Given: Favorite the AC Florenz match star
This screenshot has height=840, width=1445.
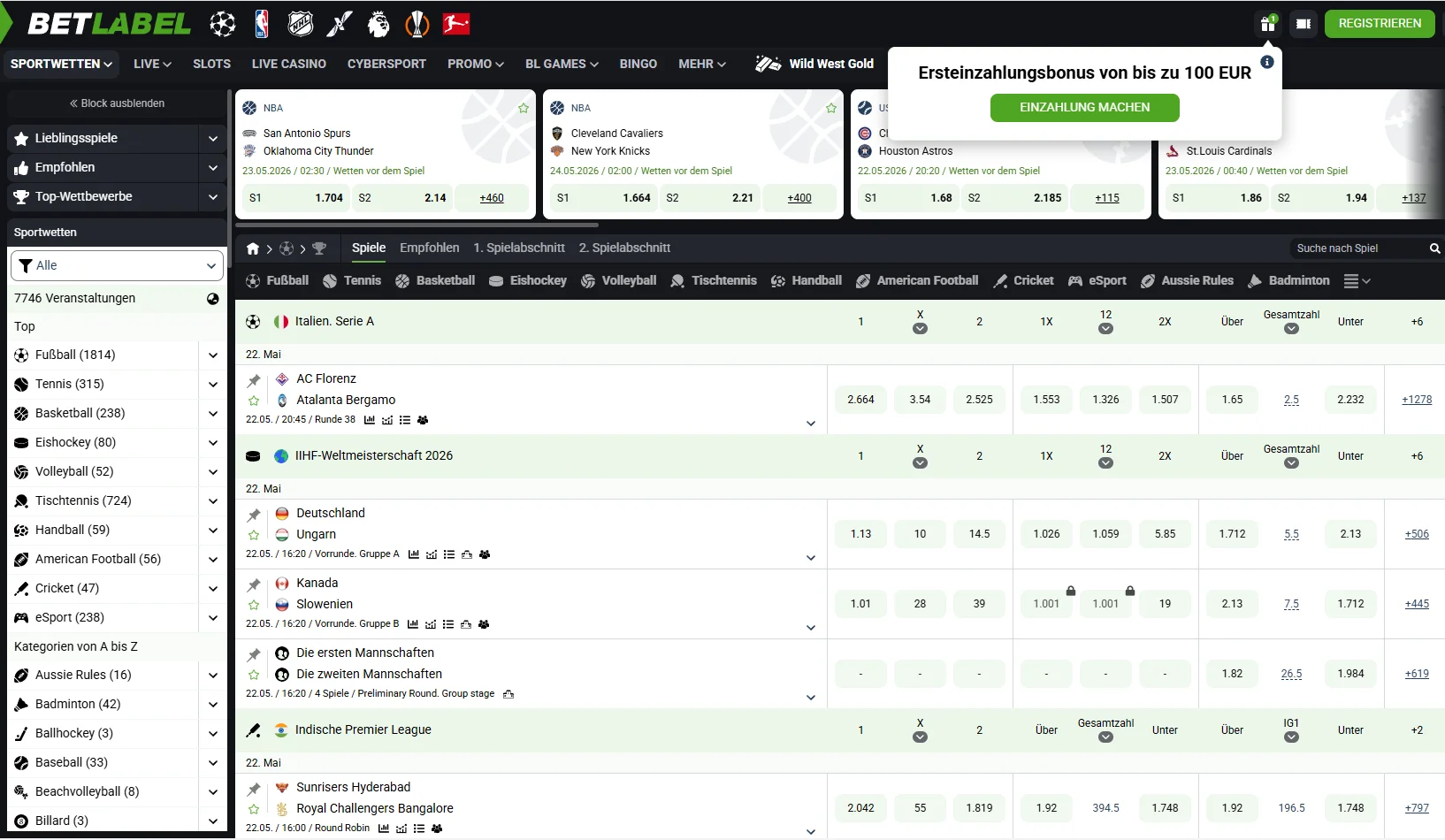Looking at the screenshot, I should (x=254, y=401).
